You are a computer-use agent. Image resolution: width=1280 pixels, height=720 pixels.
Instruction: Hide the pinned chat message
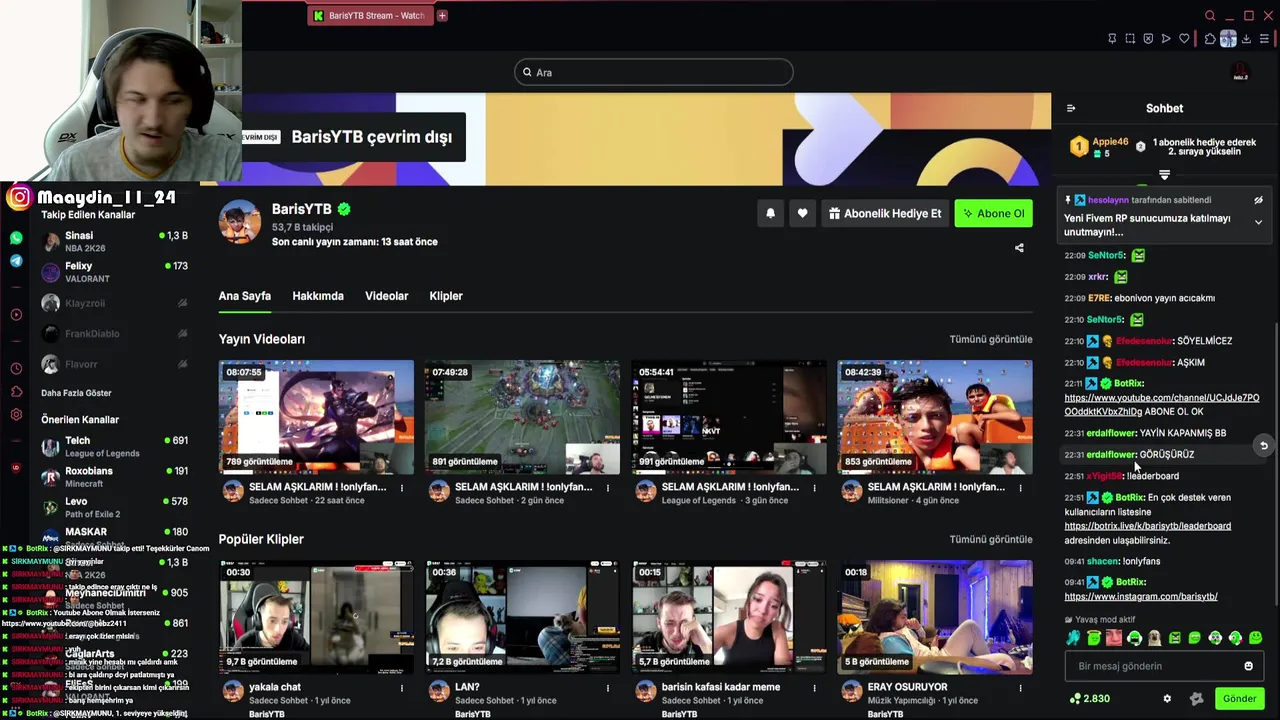click(x=1258, y=200)
